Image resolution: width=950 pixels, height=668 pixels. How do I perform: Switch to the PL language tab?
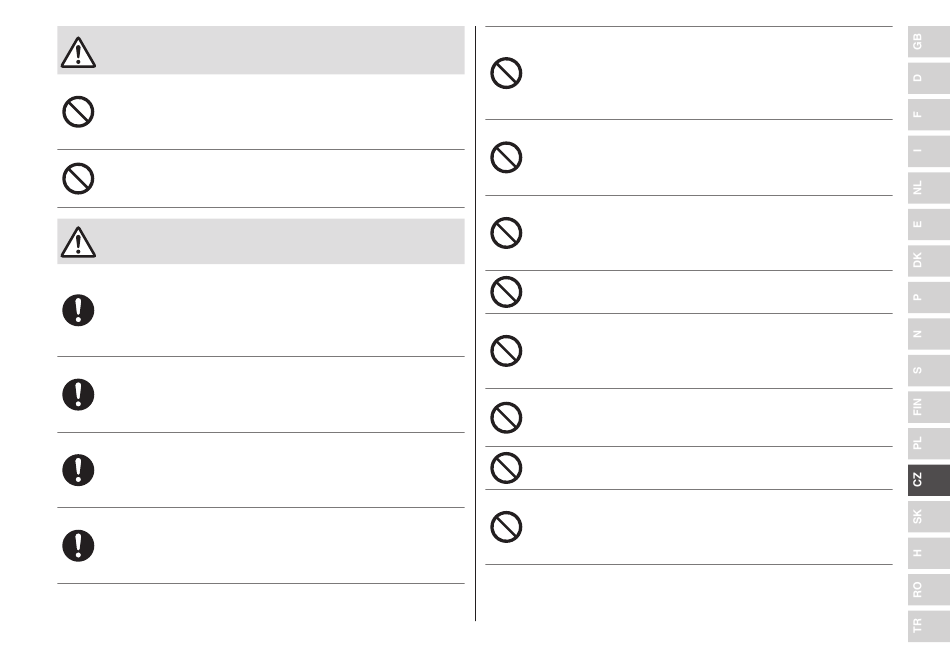(x=929, y=444)
